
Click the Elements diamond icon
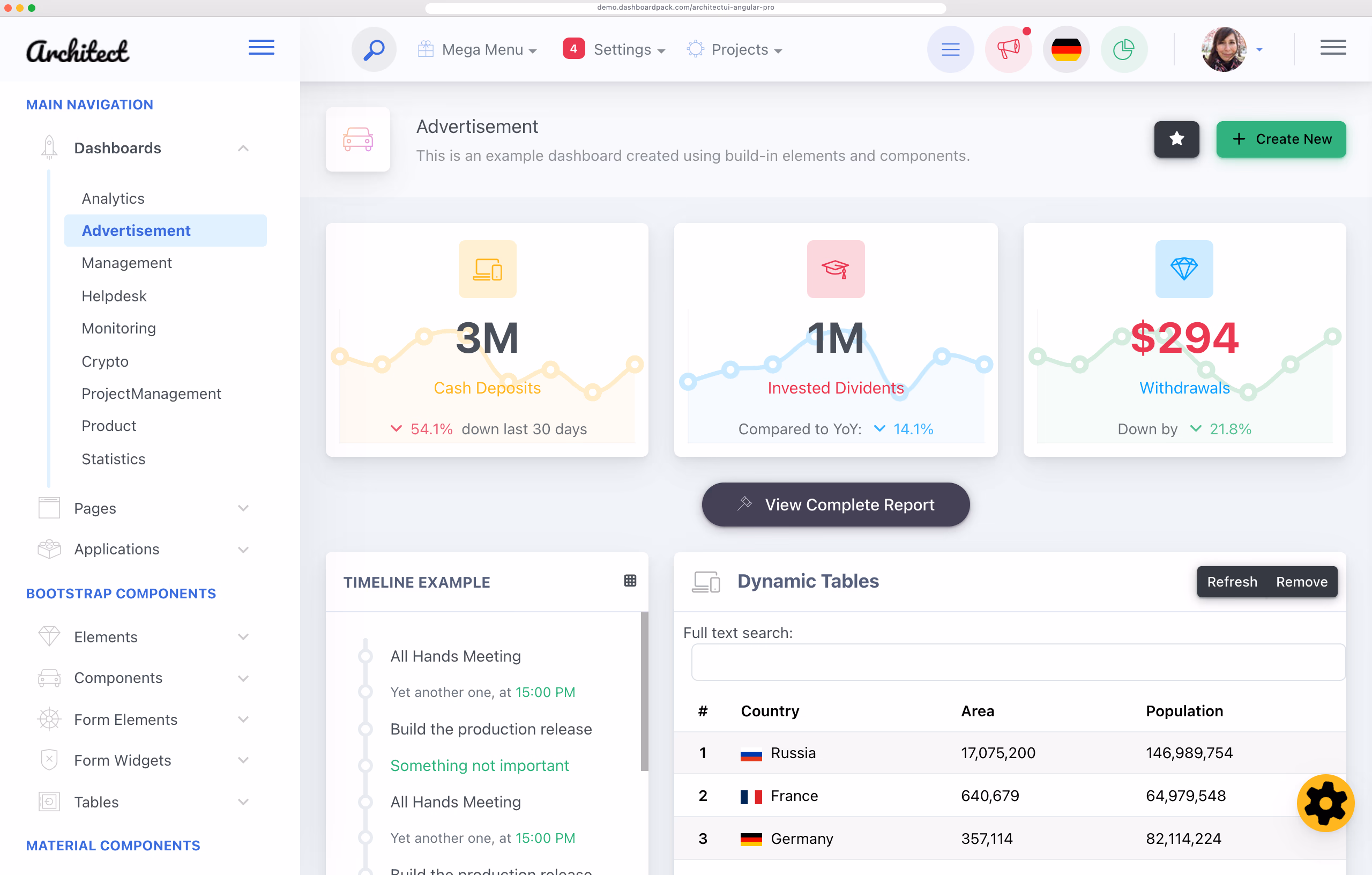click(x=49, y=636)
